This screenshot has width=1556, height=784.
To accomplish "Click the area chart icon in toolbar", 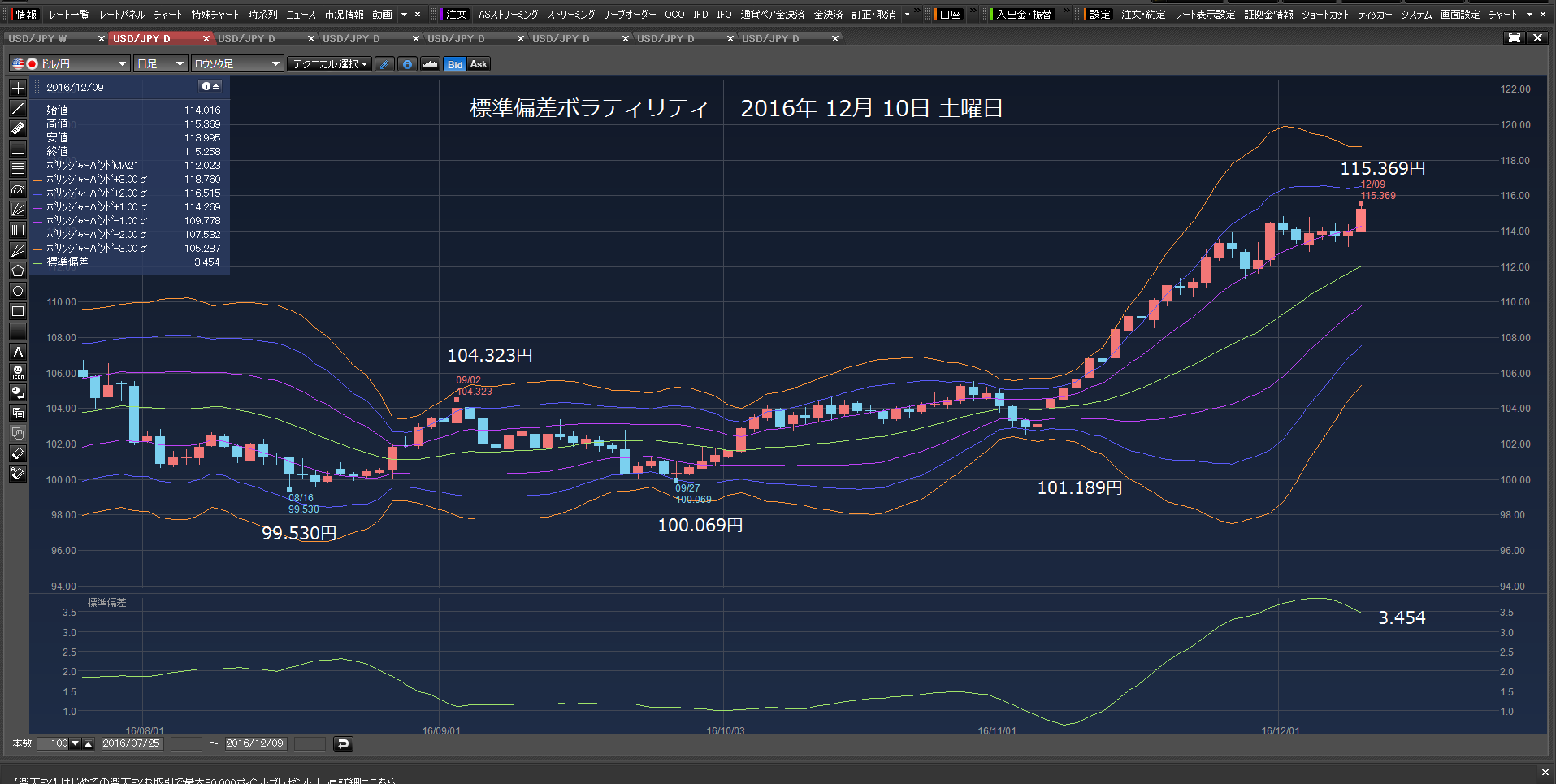I will [431, 64].
